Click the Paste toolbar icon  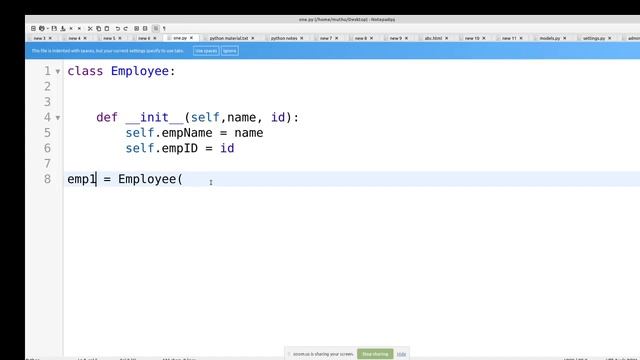click(107, 29)
